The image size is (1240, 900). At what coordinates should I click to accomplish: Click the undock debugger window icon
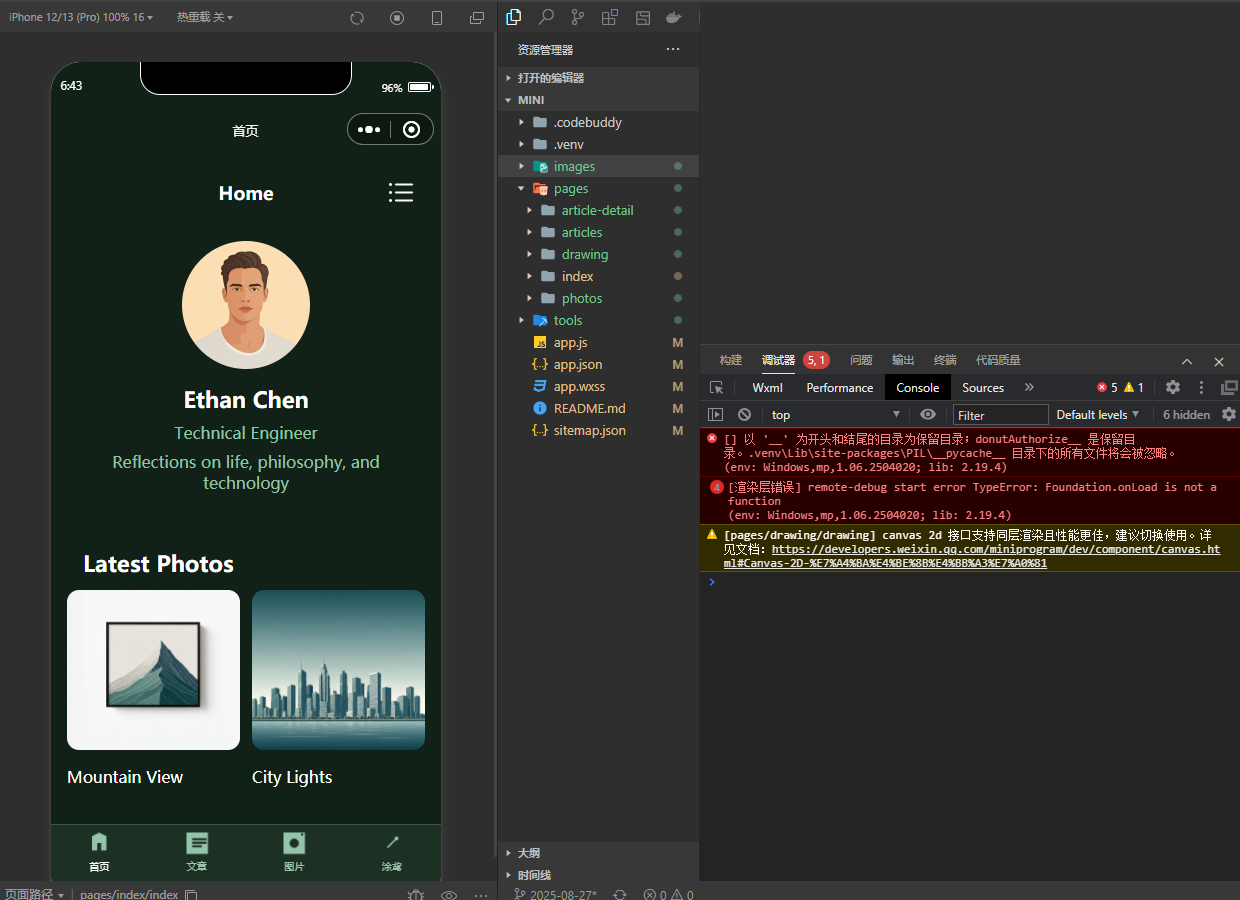(1229, 387)
